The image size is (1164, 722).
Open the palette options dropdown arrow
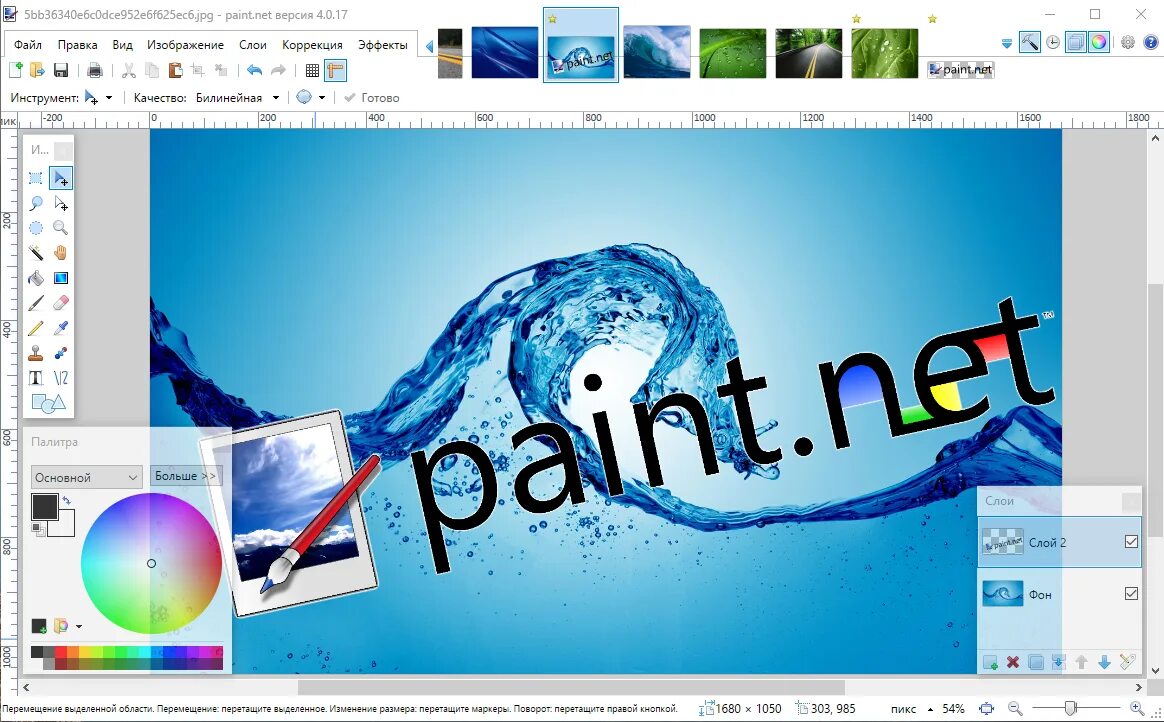click(79, 626)
